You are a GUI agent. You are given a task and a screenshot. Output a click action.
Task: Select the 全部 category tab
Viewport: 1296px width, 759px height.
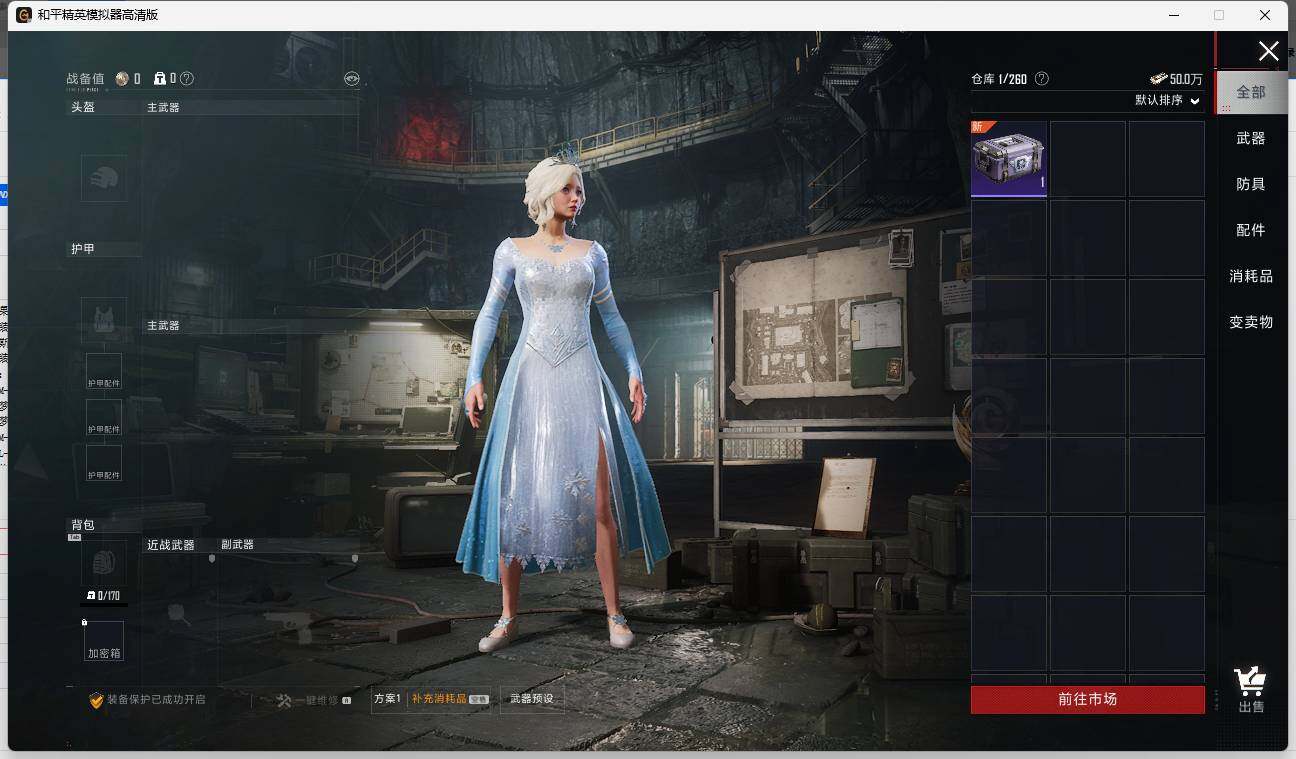(1251, 92)
